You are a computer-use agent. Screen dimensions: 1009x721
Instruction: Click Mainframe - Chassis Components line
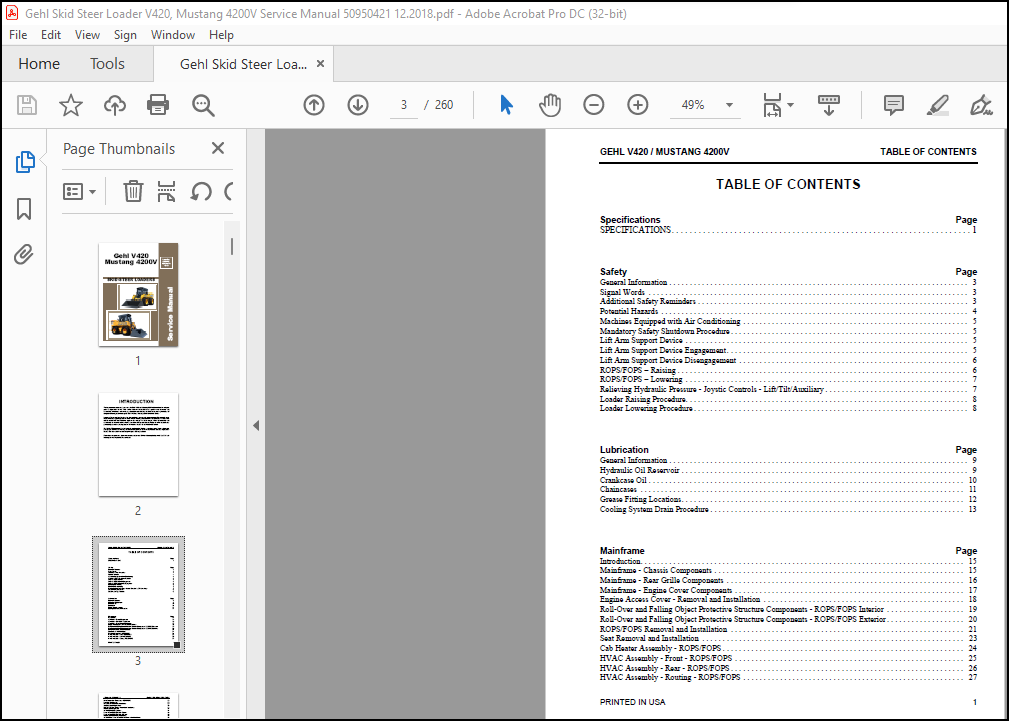(x=788, y=570)
